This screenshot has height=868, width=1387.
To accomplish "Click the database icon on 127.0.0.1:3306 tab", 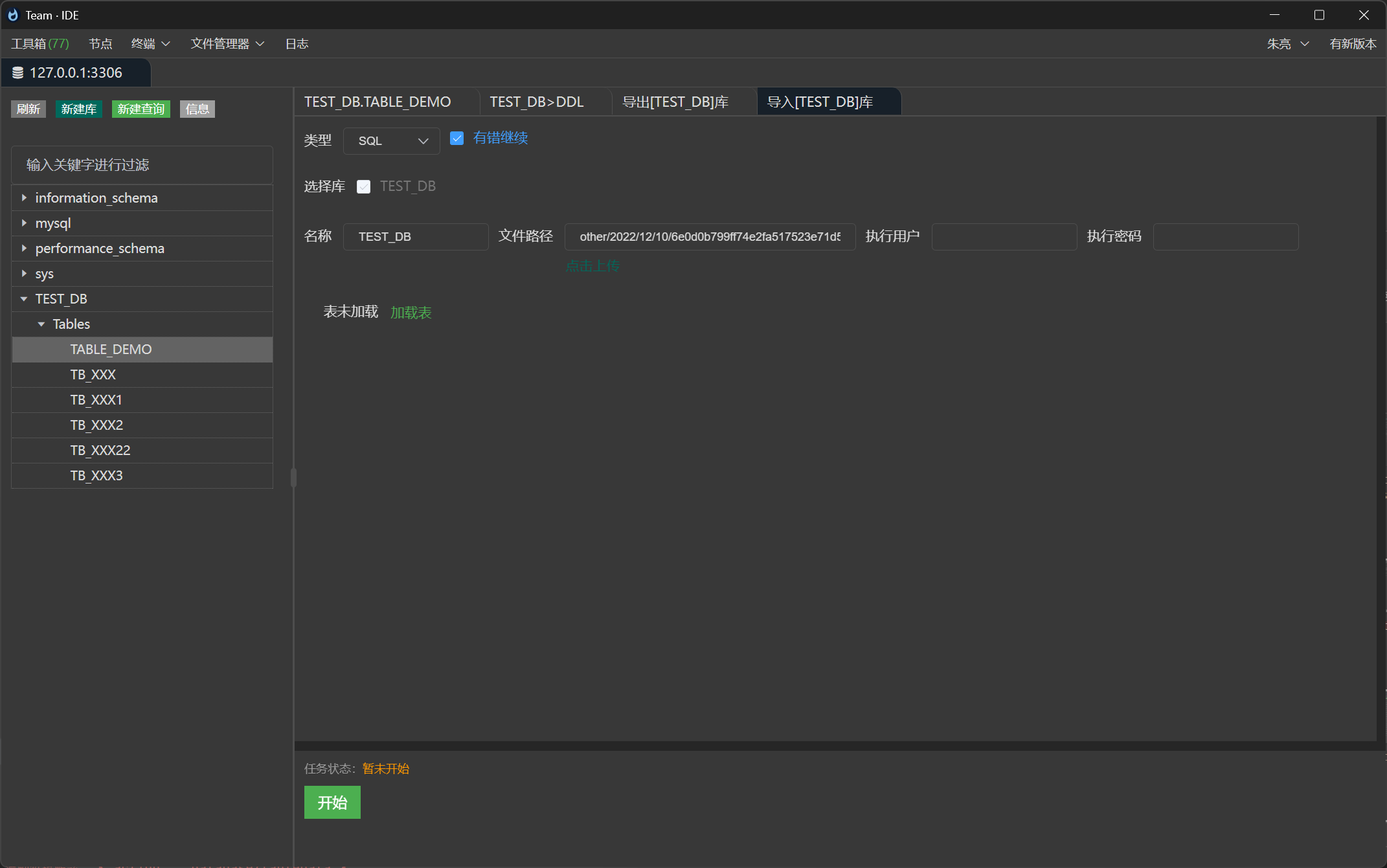I will coord(18,72).
